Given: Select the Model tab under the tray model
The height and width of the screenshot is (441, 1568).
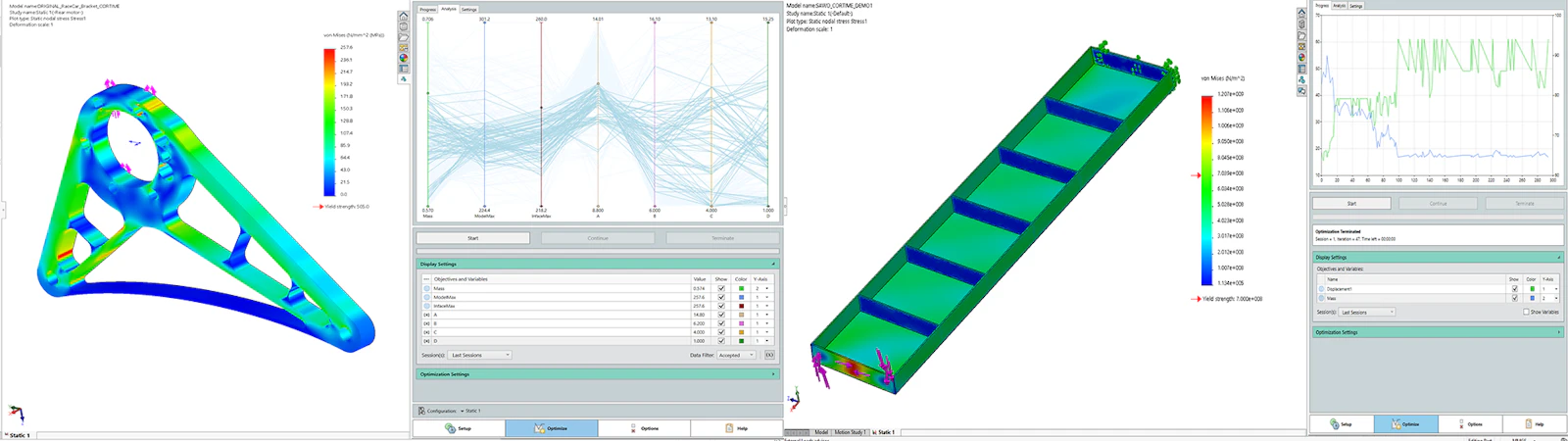Looking at the screenshot, I should coord(821,432).
